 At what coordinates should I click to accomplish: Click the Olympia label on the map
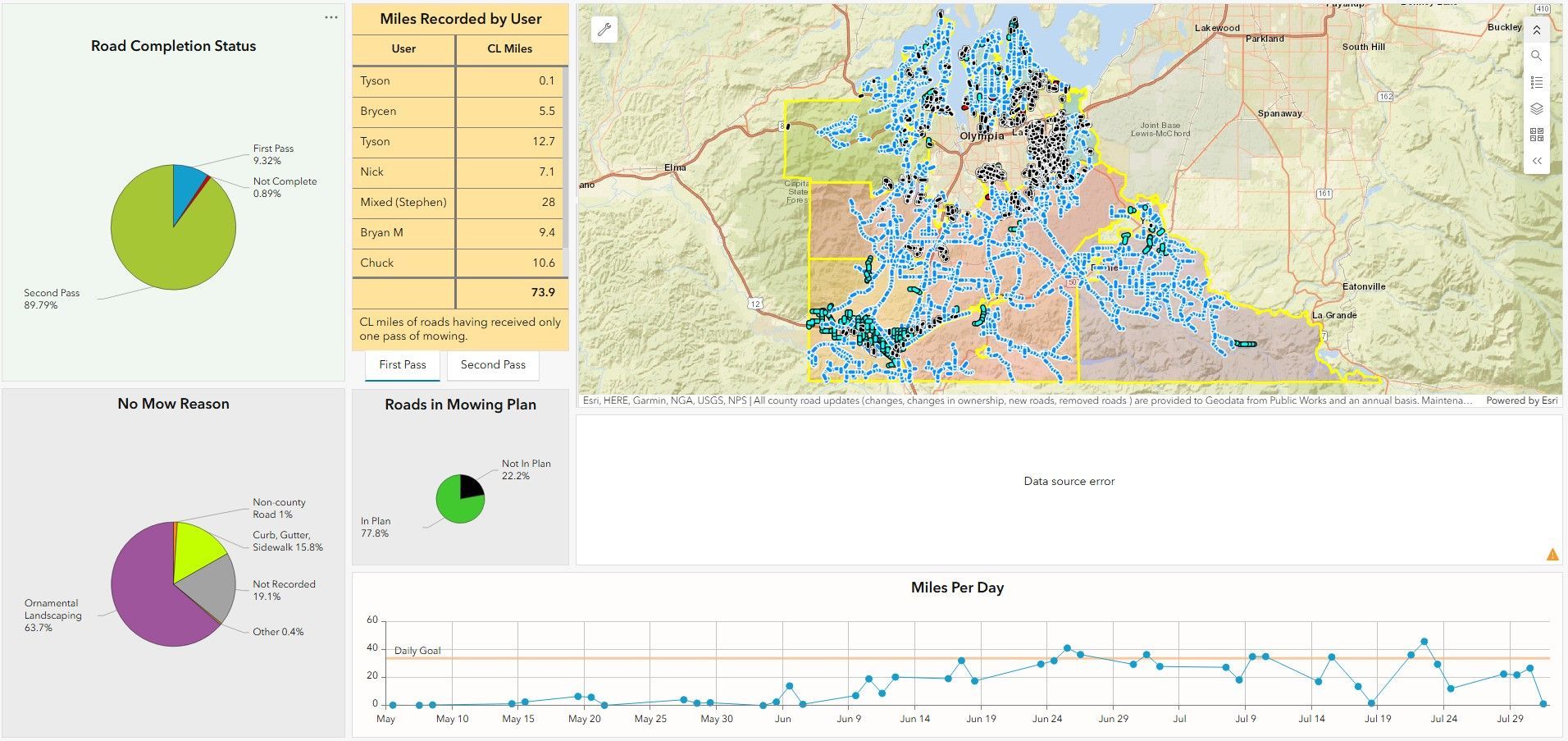click(982, 136)
